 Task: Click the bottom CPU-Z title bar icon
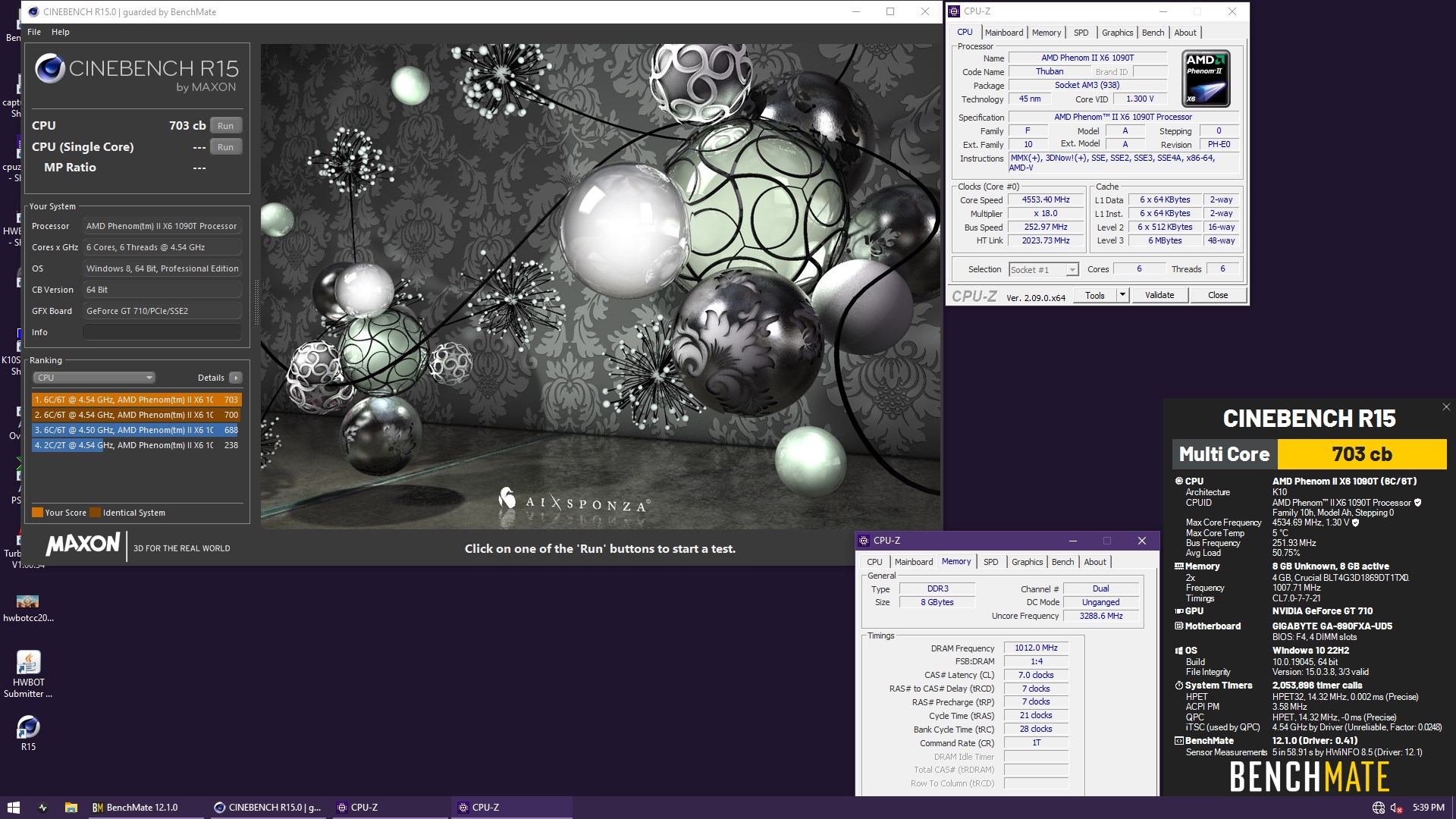pos(864,541)
